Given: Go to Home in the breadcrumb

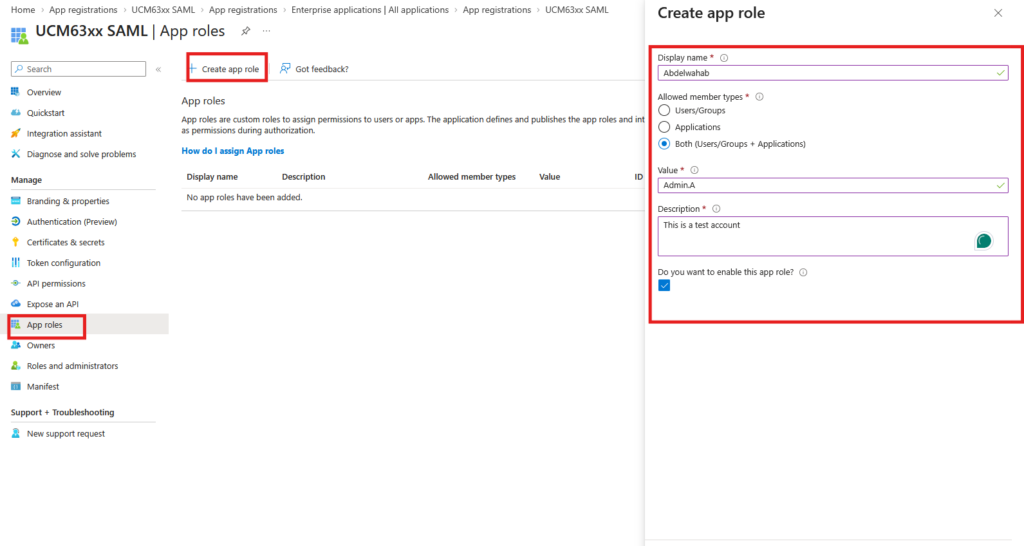Looking at the screenshot, I should coord(23,10).
